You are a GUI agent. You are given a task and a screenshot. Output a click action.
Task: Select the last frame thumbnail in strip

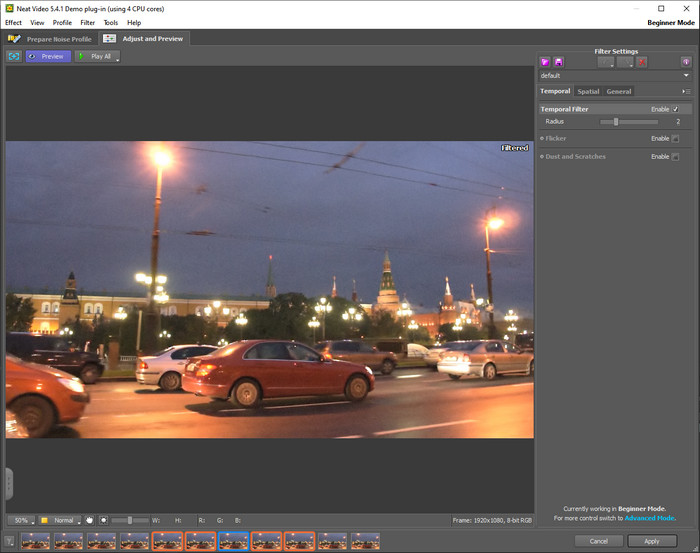tap(366, 541)
